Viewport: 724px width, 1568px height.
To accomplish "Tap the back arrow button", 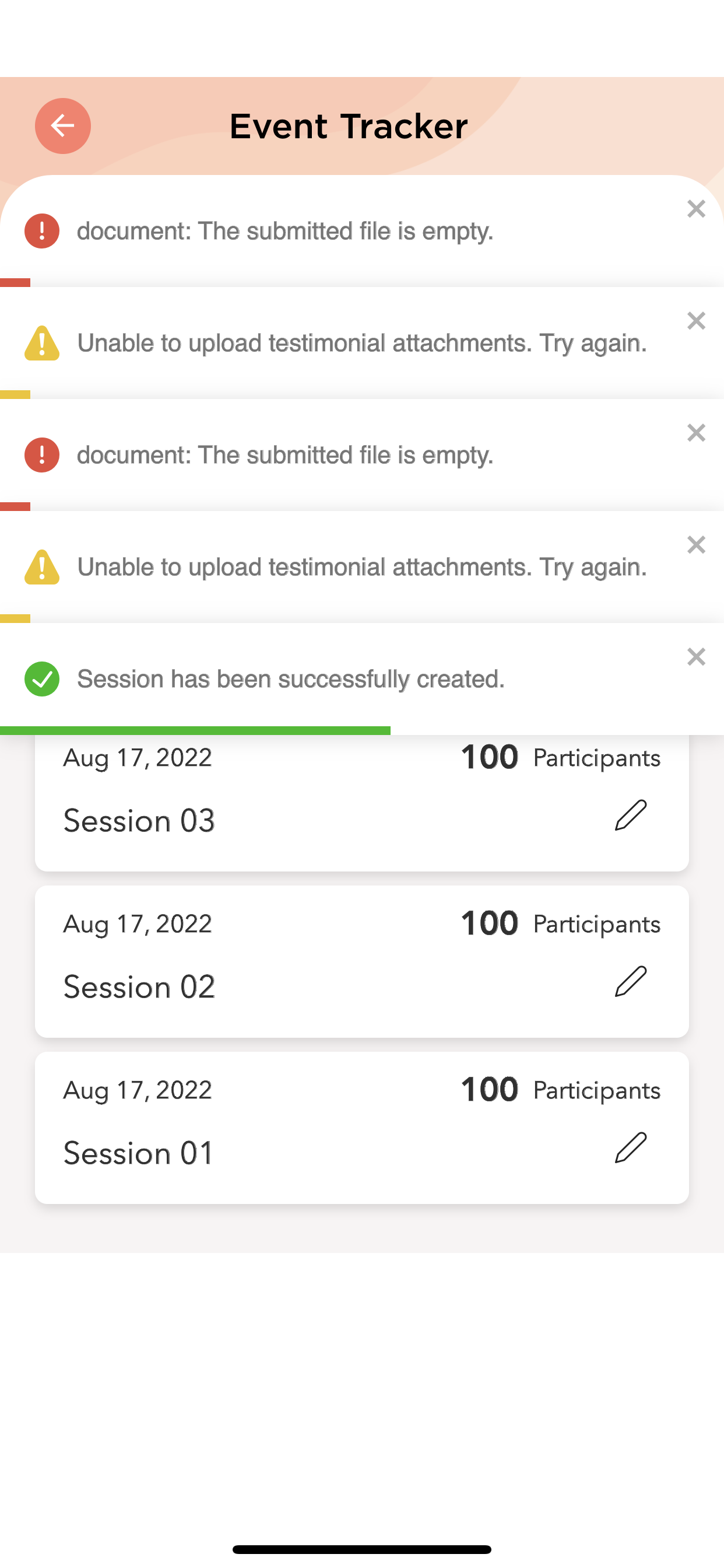I will [63, 126].
